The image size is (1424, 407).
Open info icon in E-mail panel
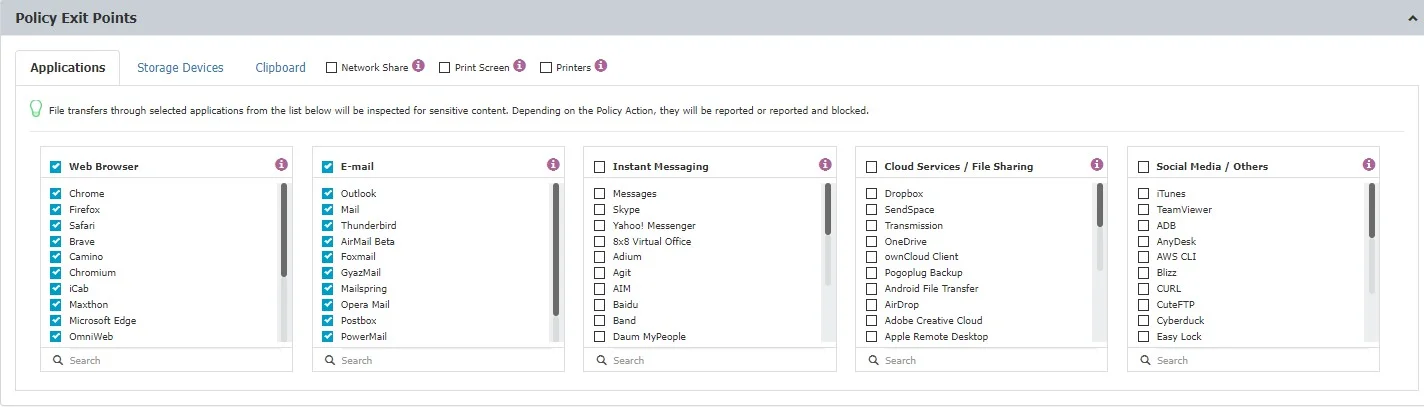(553, 164)
